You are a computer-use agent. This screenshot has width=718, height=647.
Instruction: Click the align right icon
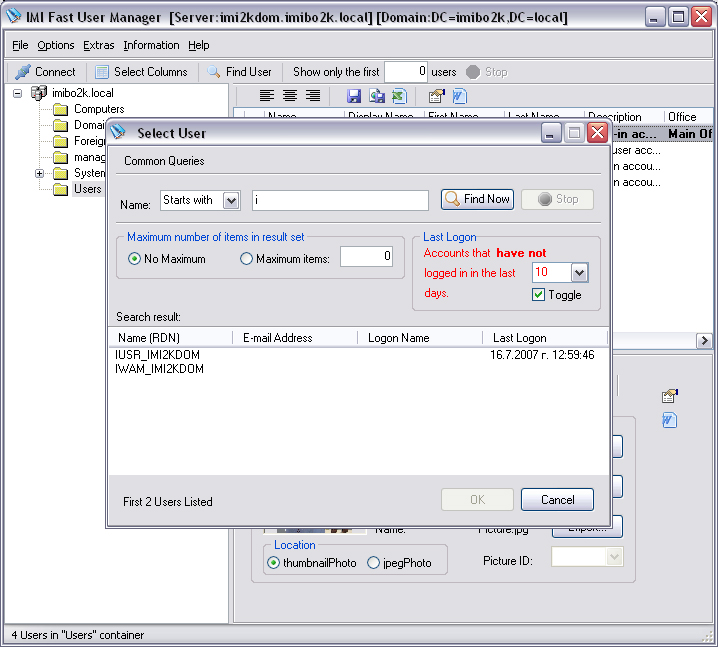click(x=313, y=96)
